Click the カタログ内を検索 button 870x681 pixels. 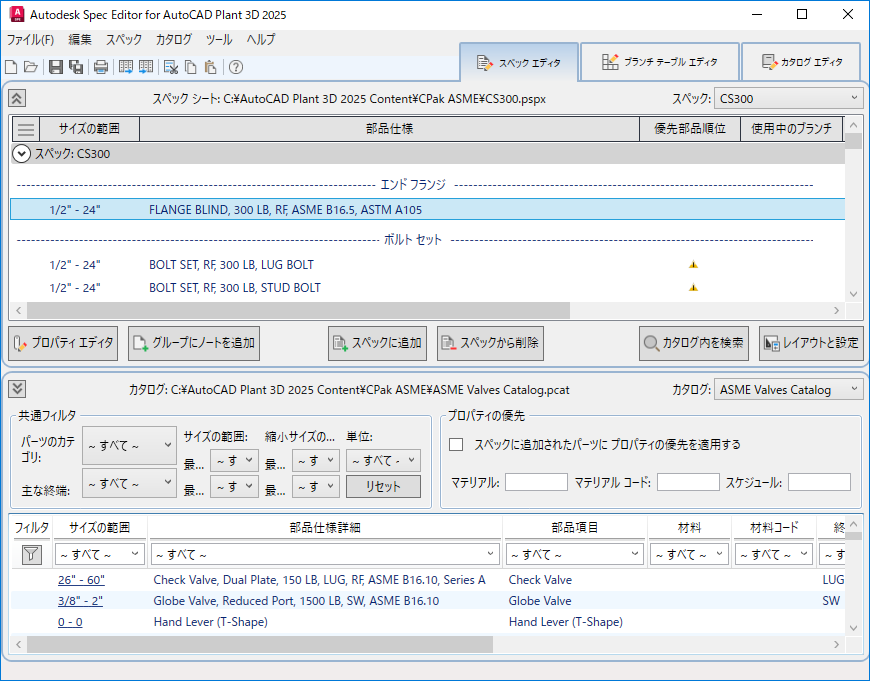(x=694, y=344)
